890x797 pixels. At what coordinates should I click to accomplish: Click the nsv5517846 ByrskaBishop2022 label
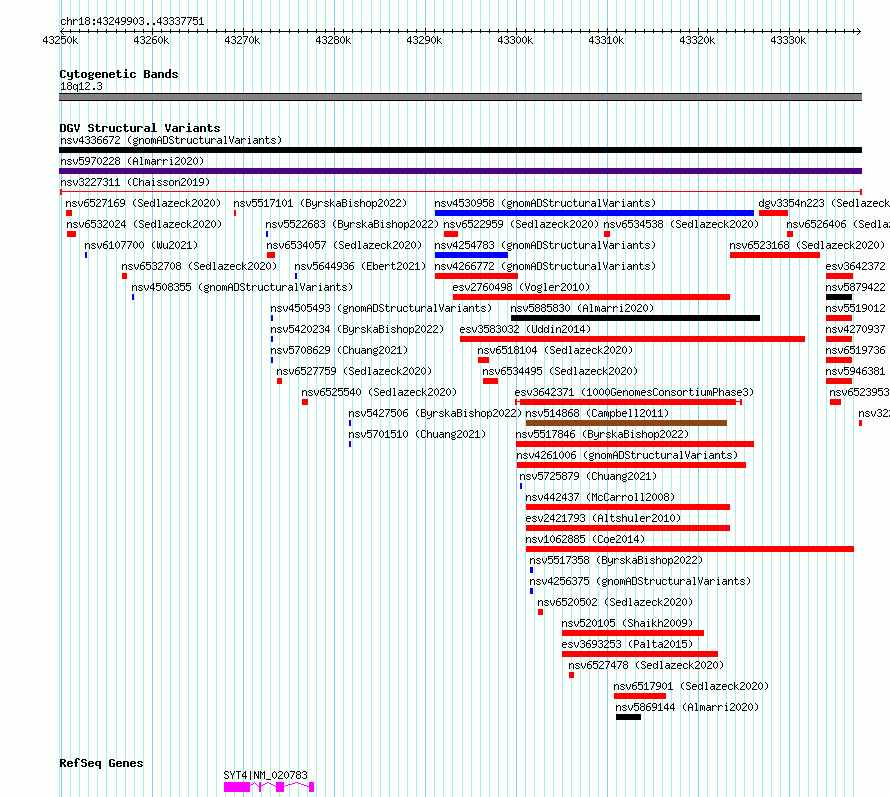[x=602, y=434]
